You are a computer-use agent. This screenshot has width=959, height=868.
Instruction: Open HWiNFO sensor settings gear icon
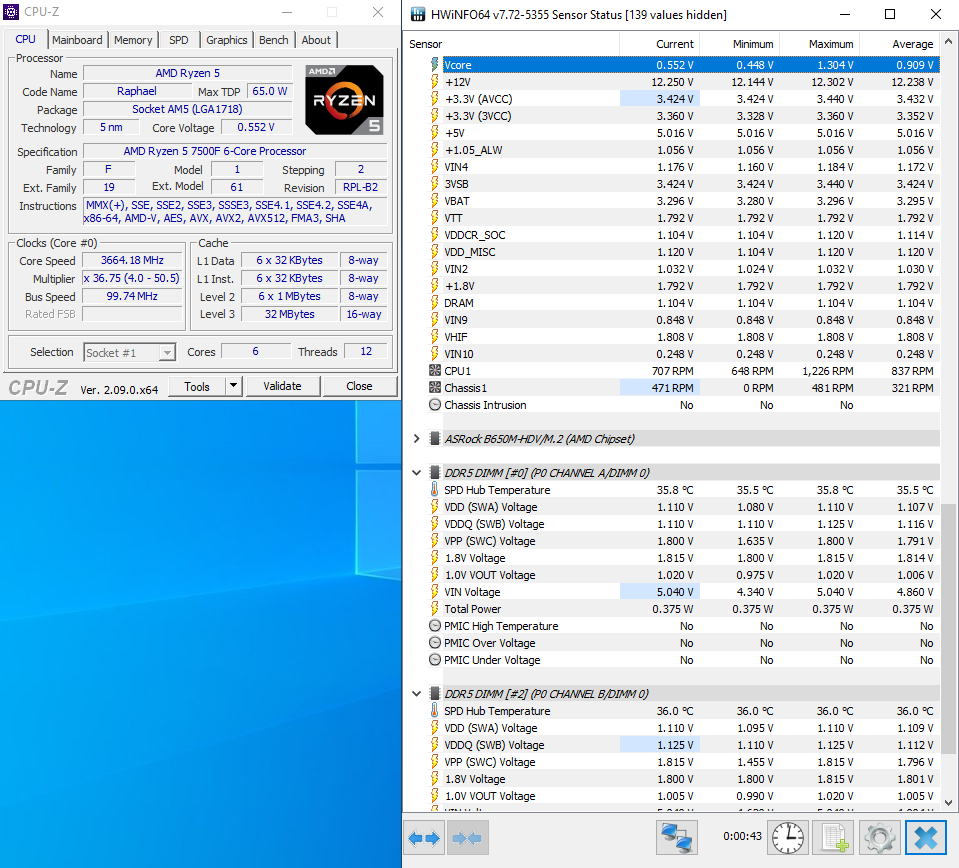click(x=879, y=837)
